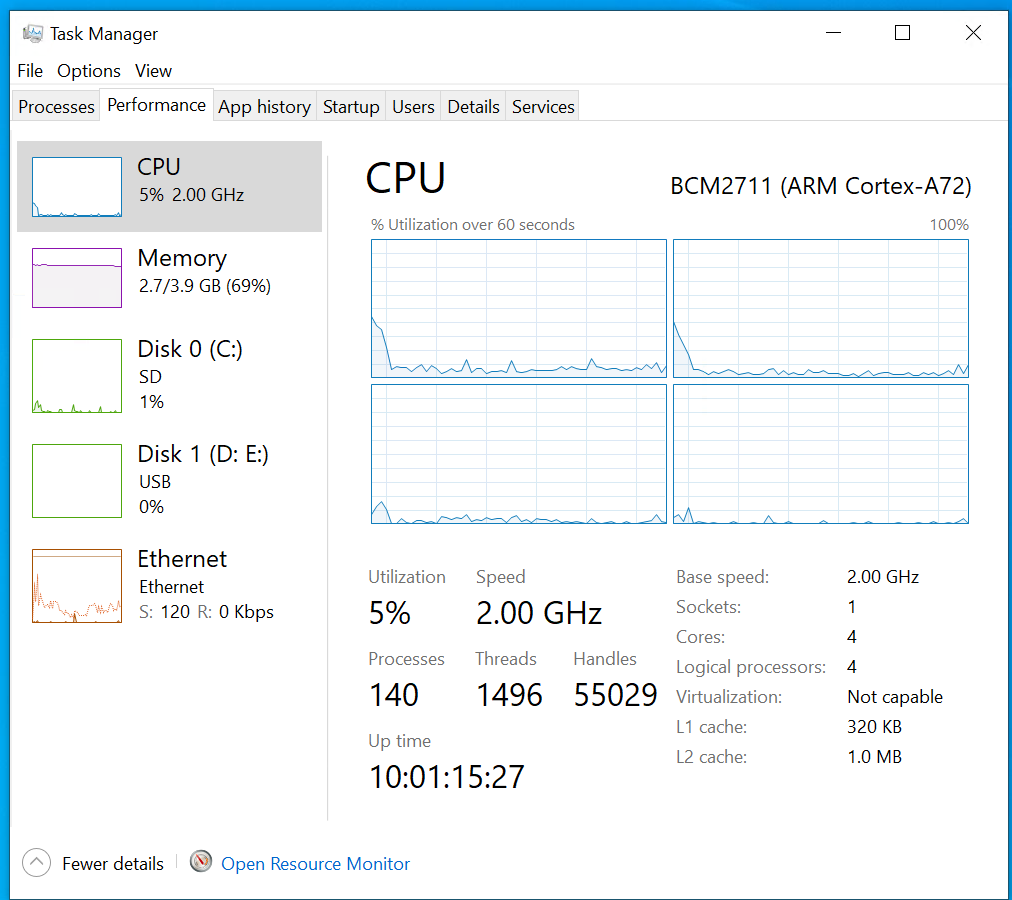Viewport: 1012px width, 900px height.
Task: Click the 2.00 GHz speed value under Speed
Action: [x=539, y=613]
